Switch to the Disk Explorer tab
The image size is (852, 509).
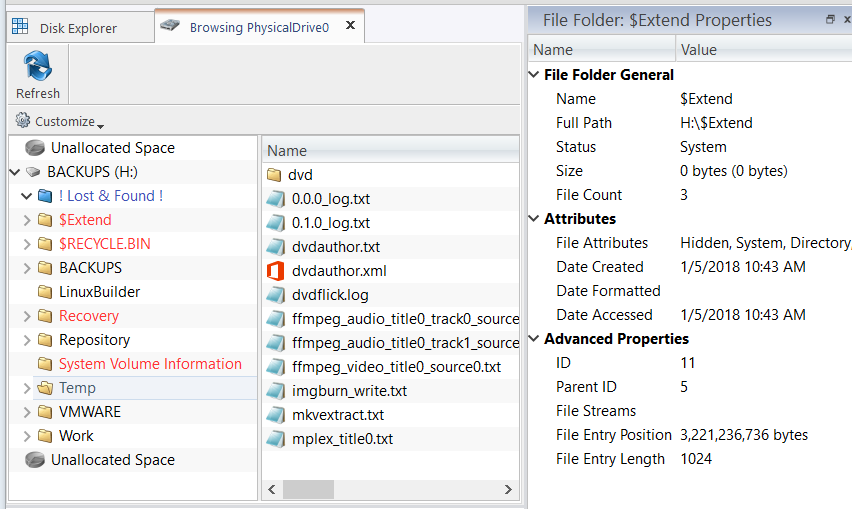pyautogui.click(x=78, y=28)
